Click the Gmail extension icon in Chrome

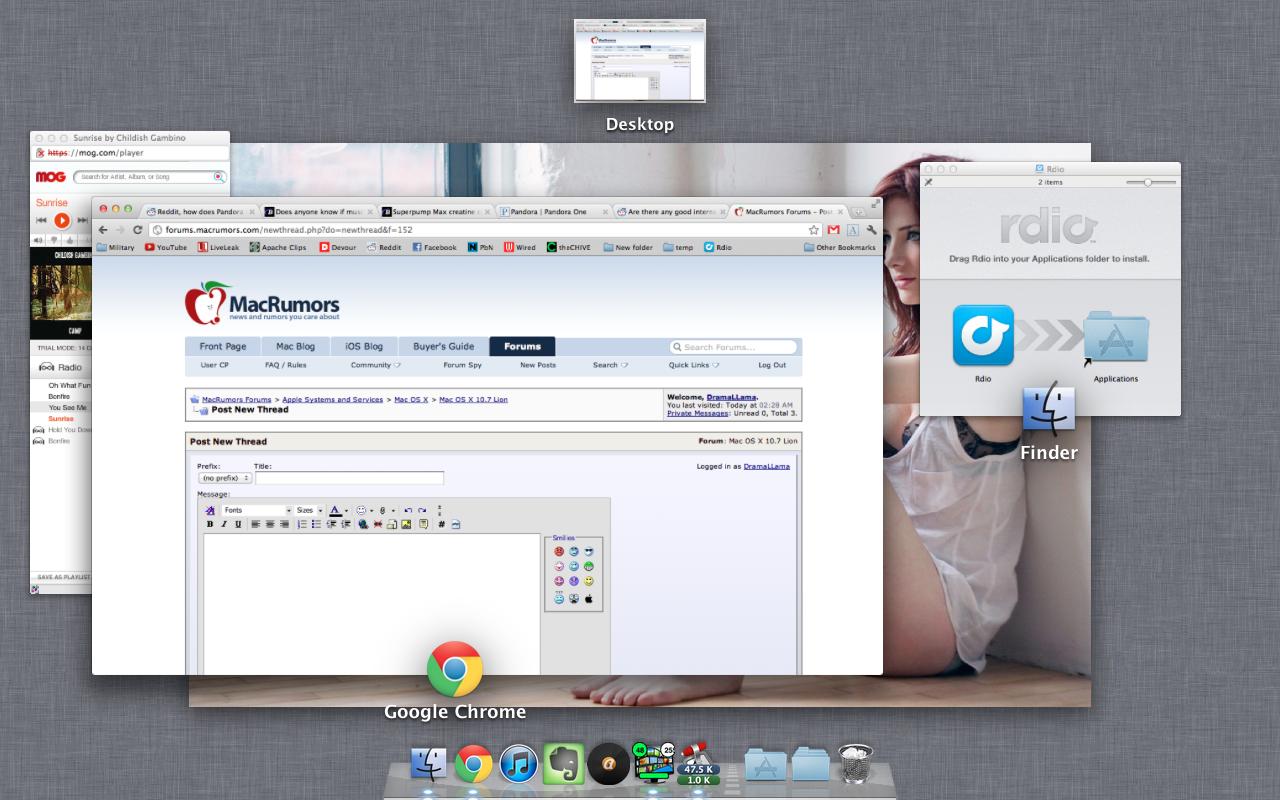point(833,230)
